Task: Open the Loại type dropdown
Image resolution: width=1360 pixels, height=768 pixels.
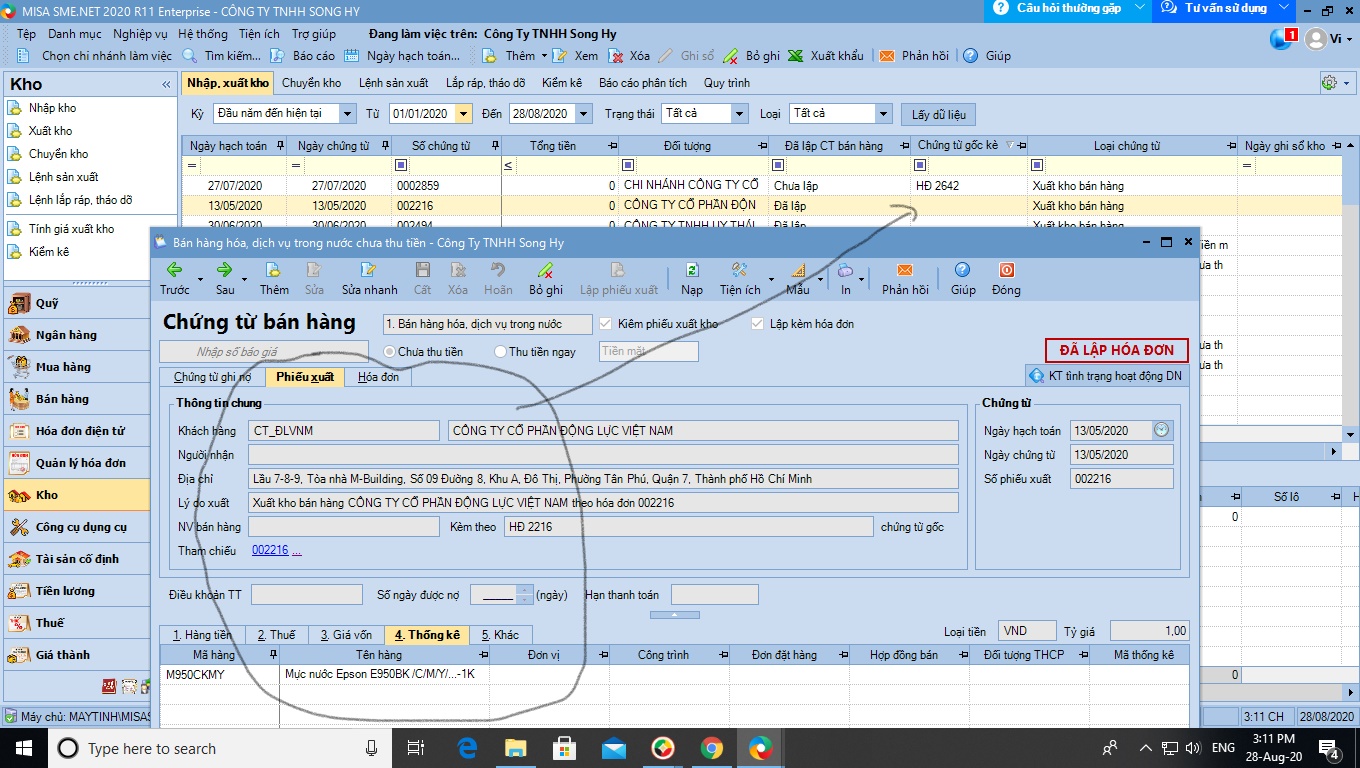Action: tap(883, 114)
